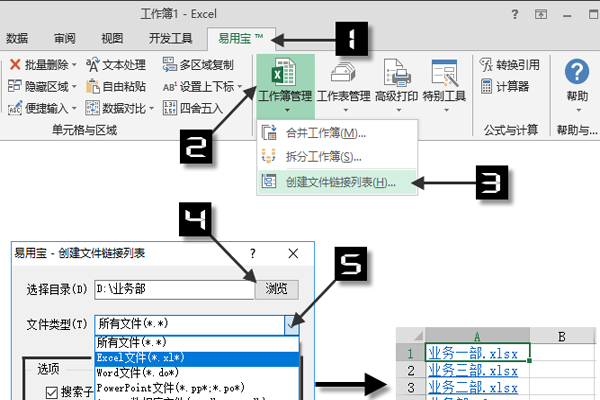Open the 业务三部.xlsx hyperlink
This screenshot has width=600, height=400.
point(473,371)
